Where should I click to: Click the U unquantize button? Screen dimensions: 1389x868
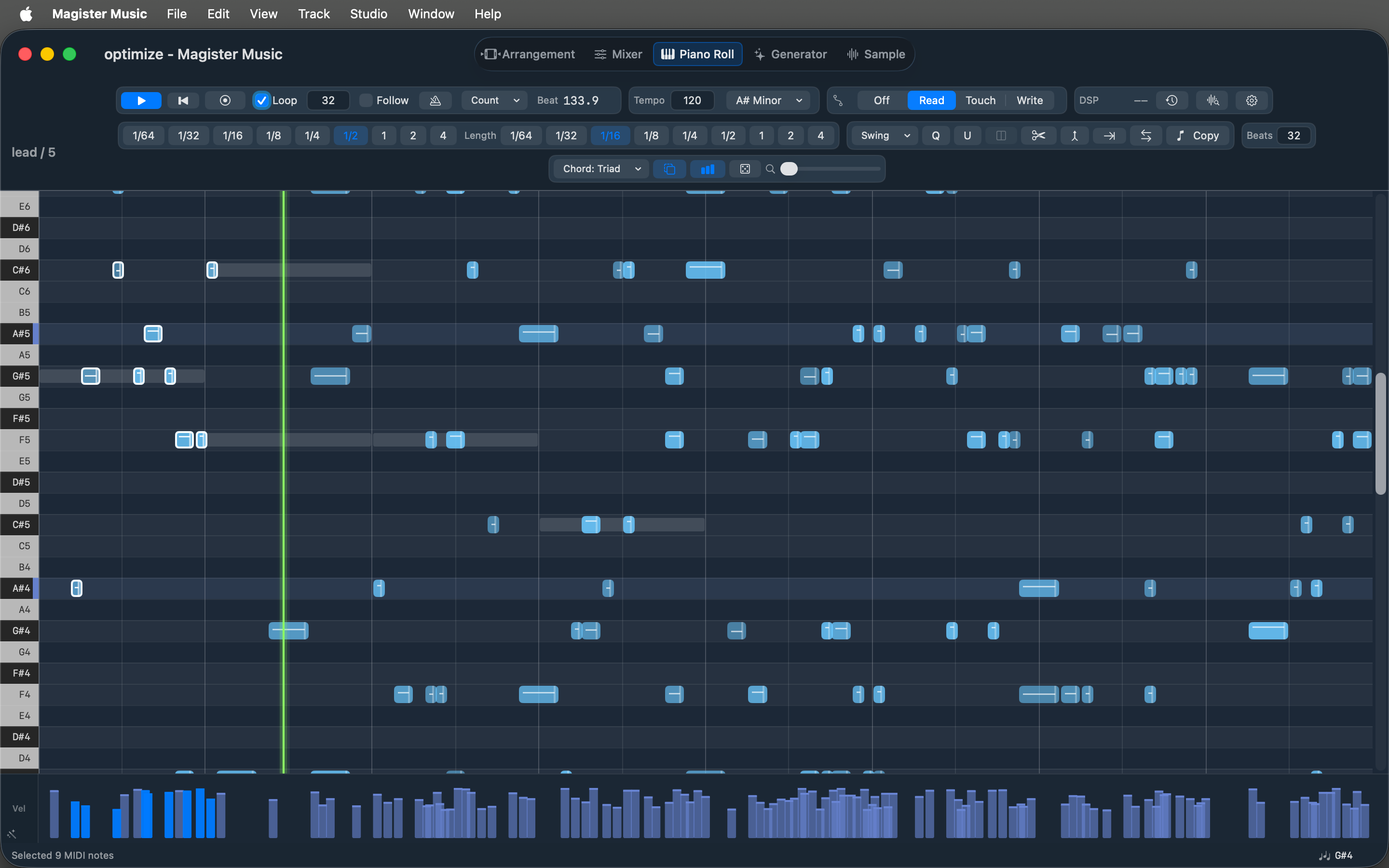pos(967,136)
